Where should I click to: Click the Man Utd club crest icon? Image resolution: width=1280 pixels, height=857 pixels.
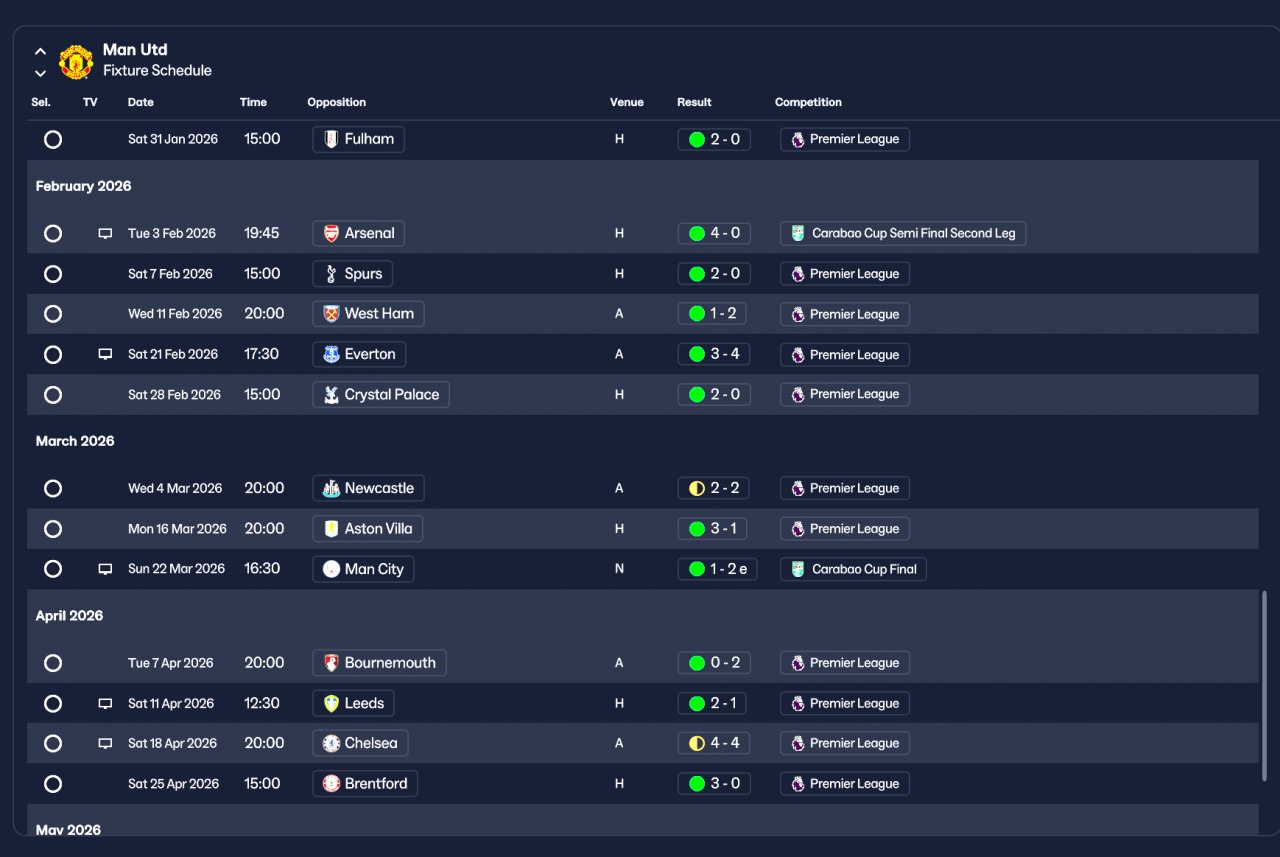[76, 61]
